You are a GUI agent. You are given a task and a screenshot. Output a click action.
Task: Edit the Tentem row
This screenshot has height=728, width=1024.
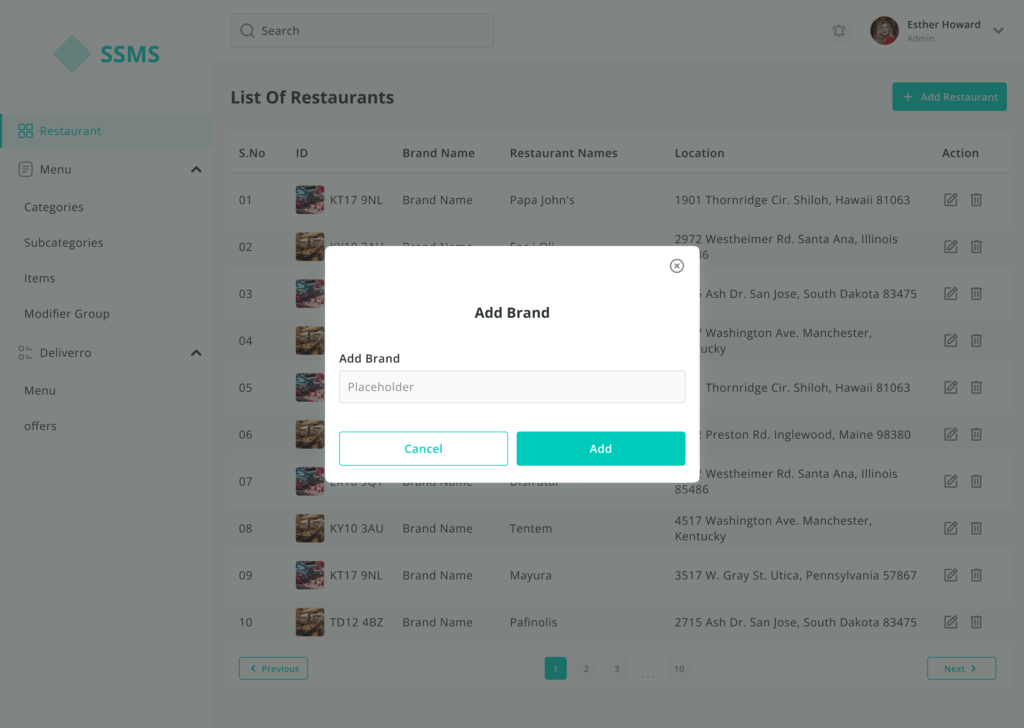point(951,528)
